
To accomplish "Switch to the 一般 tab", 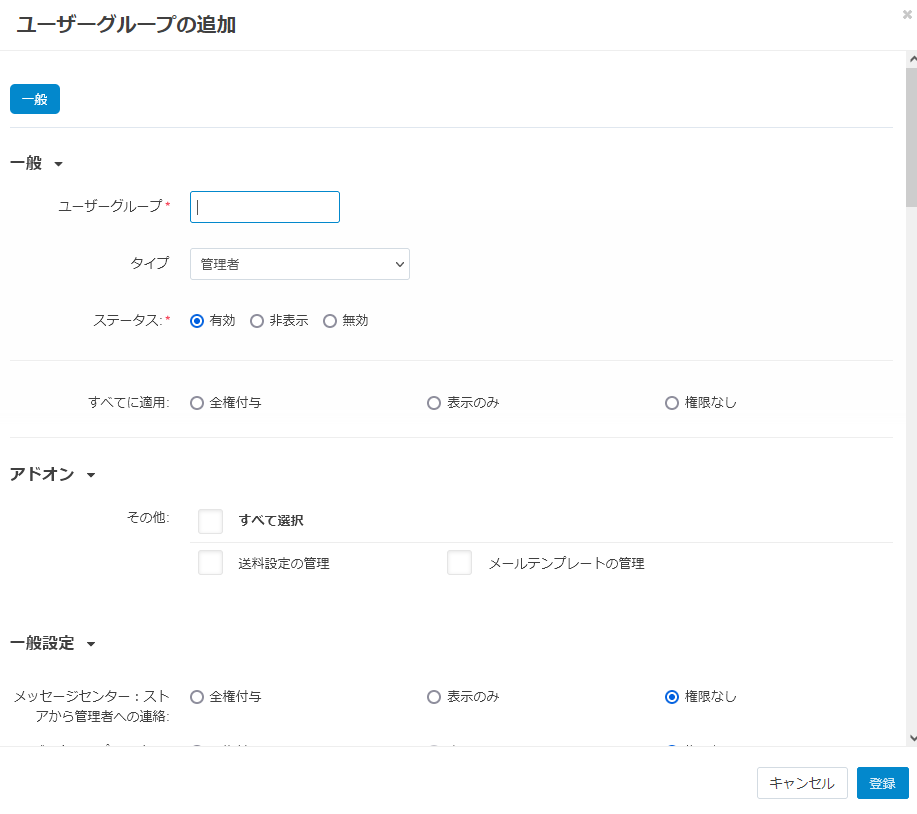I will point(35,100).
